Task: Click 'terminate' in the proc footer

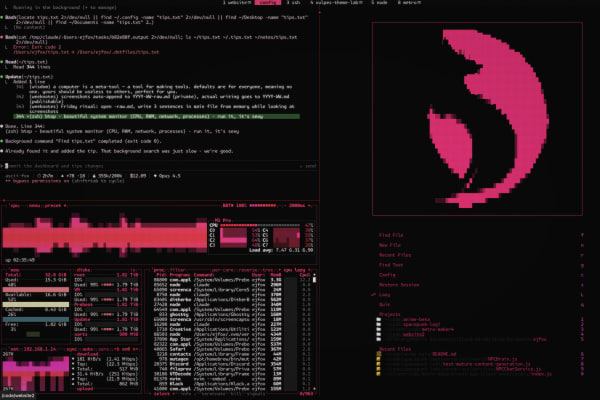Action: pos(215,393)
